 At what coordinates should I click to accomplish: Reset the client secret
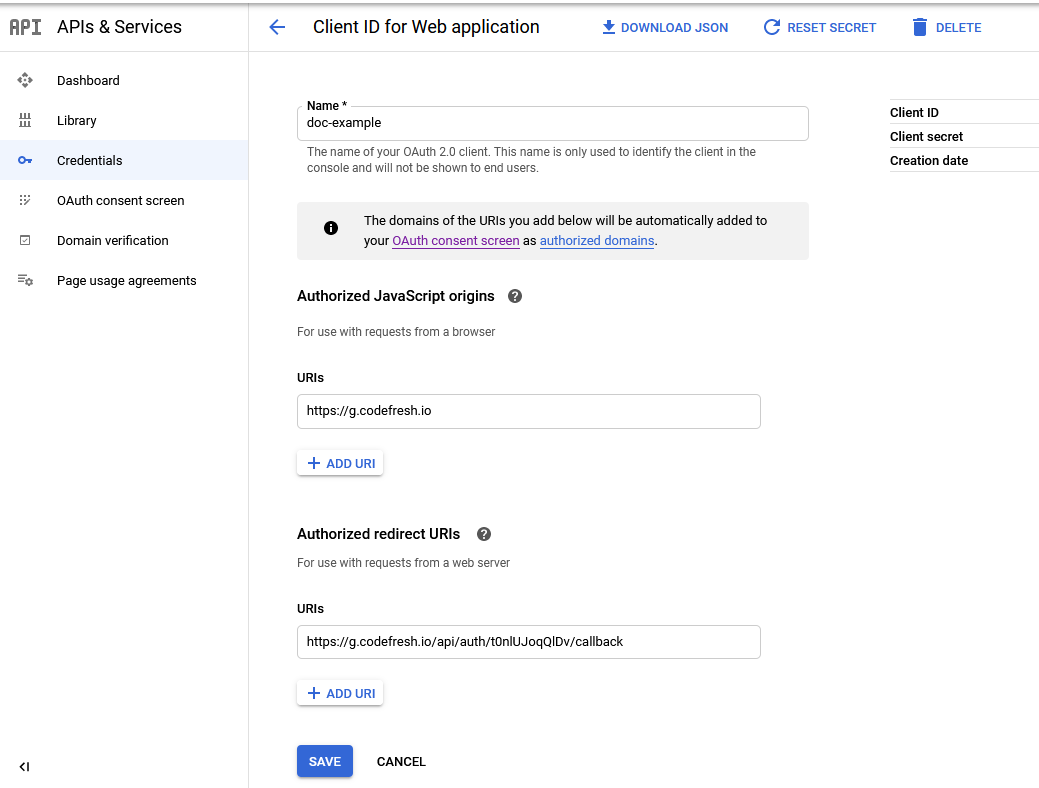coord(819,27)
